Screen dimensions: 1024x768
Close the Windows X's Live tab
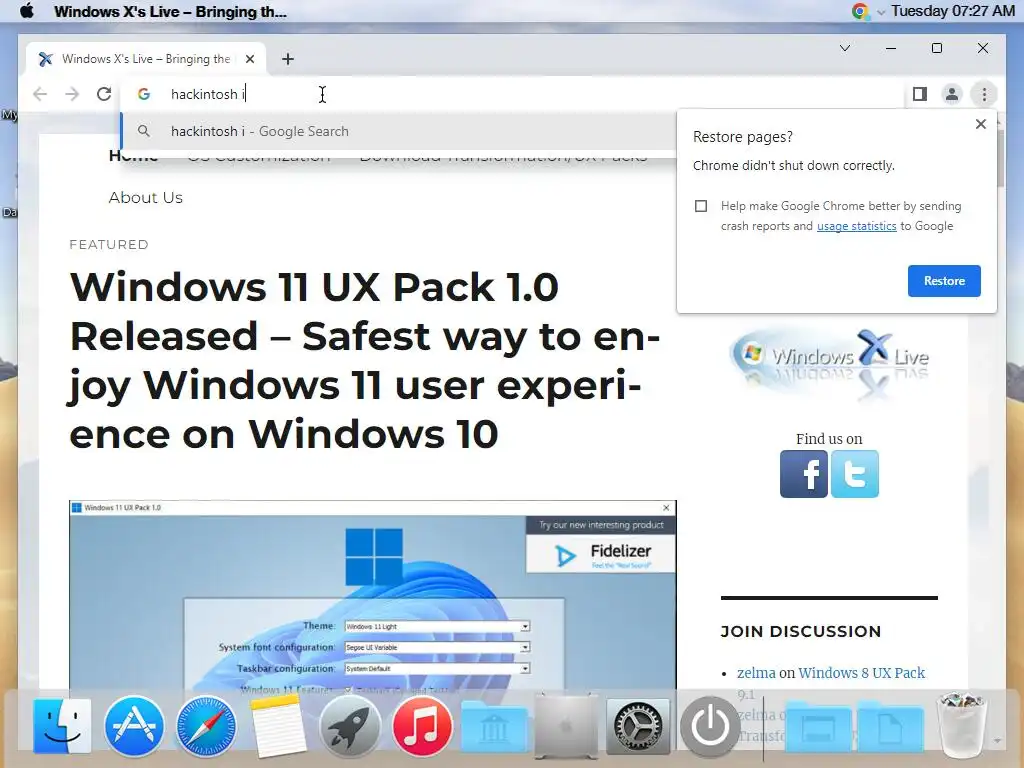tap(249, 59)
